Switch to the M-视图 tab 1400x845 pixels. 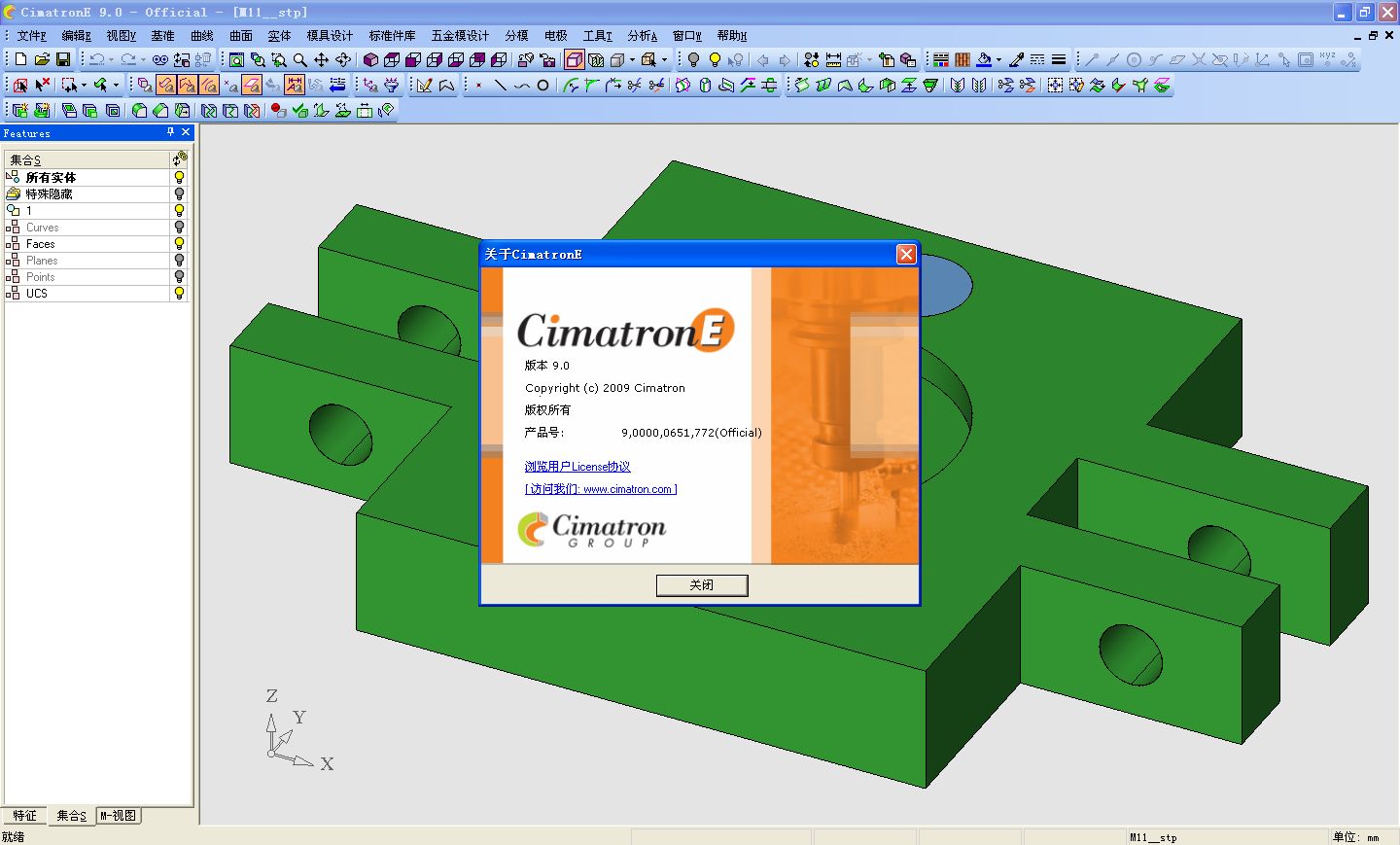coord(119,816)
